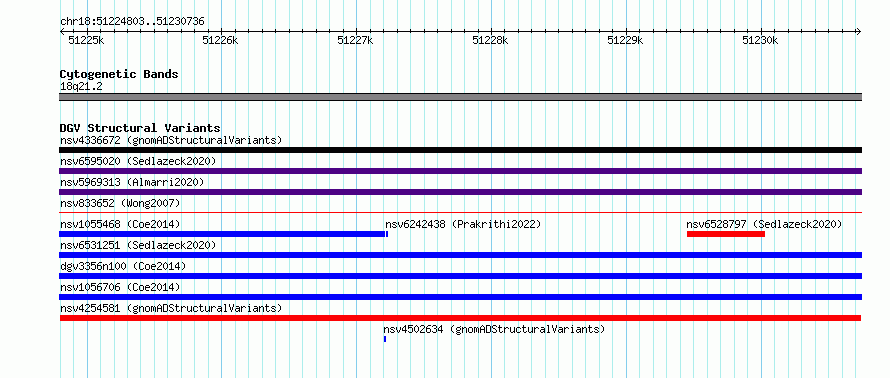Click the 51228k ruler label

(x=490, y=40)
